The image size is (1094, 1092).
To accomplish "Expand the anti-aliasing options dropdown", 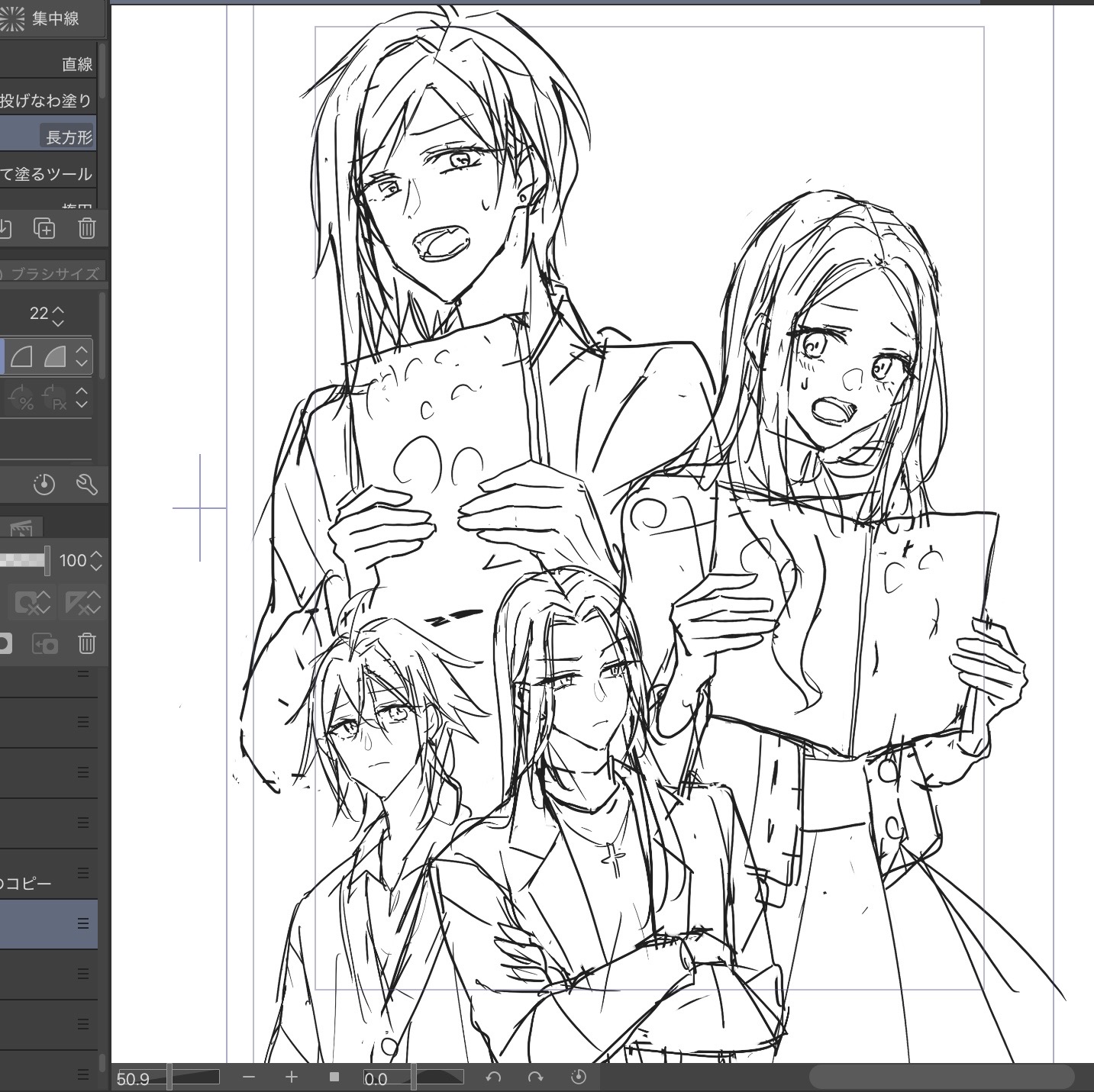I will 82,356.
